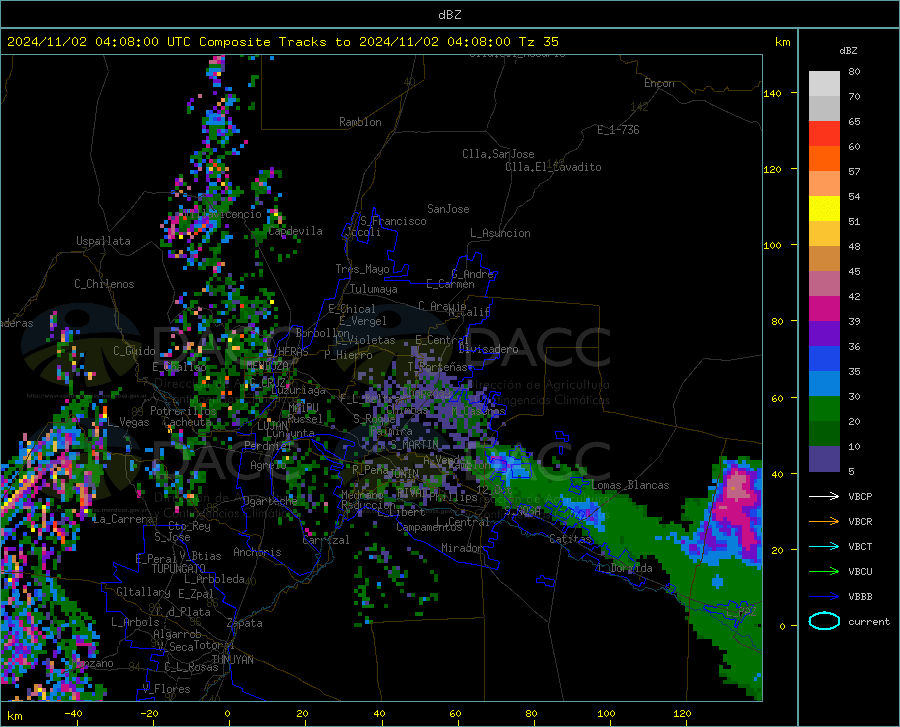
Task: Click the 'E_1-736' place label
Action: 618,130
